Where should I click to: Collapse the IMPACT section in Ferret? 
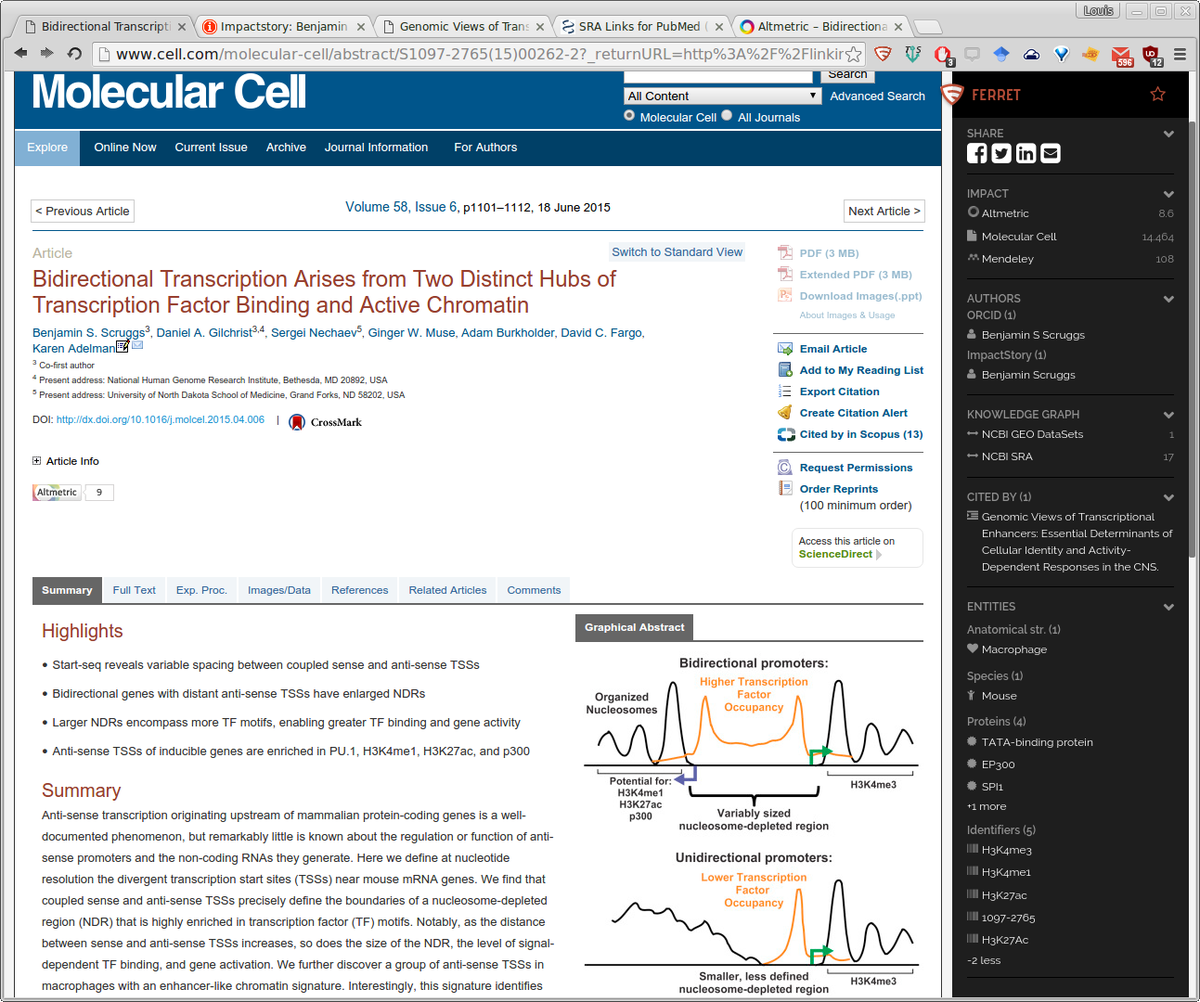(1168, 194)
